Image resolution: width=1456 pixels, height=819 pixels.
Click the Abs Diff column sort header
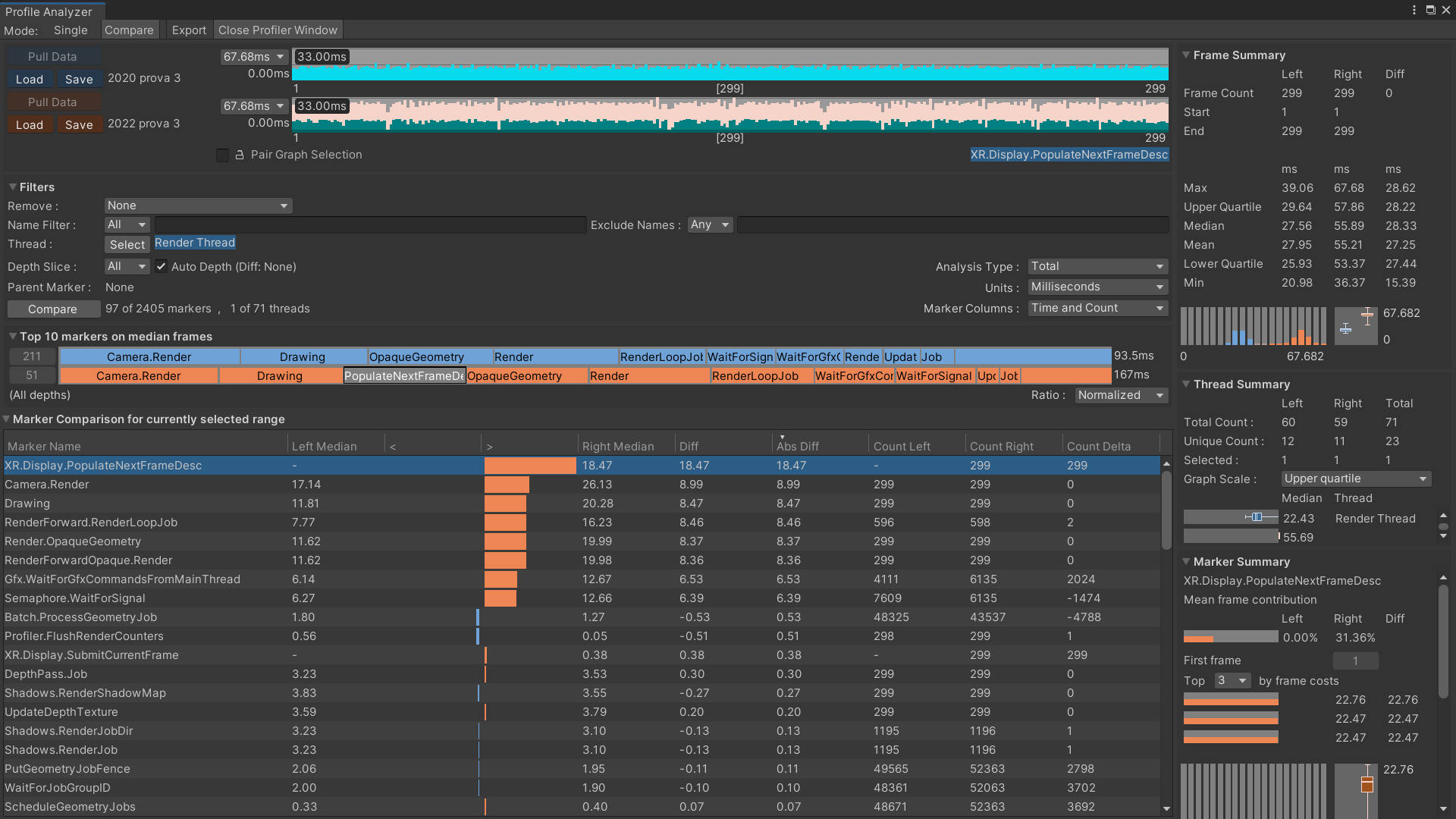(x=797, y=446)
